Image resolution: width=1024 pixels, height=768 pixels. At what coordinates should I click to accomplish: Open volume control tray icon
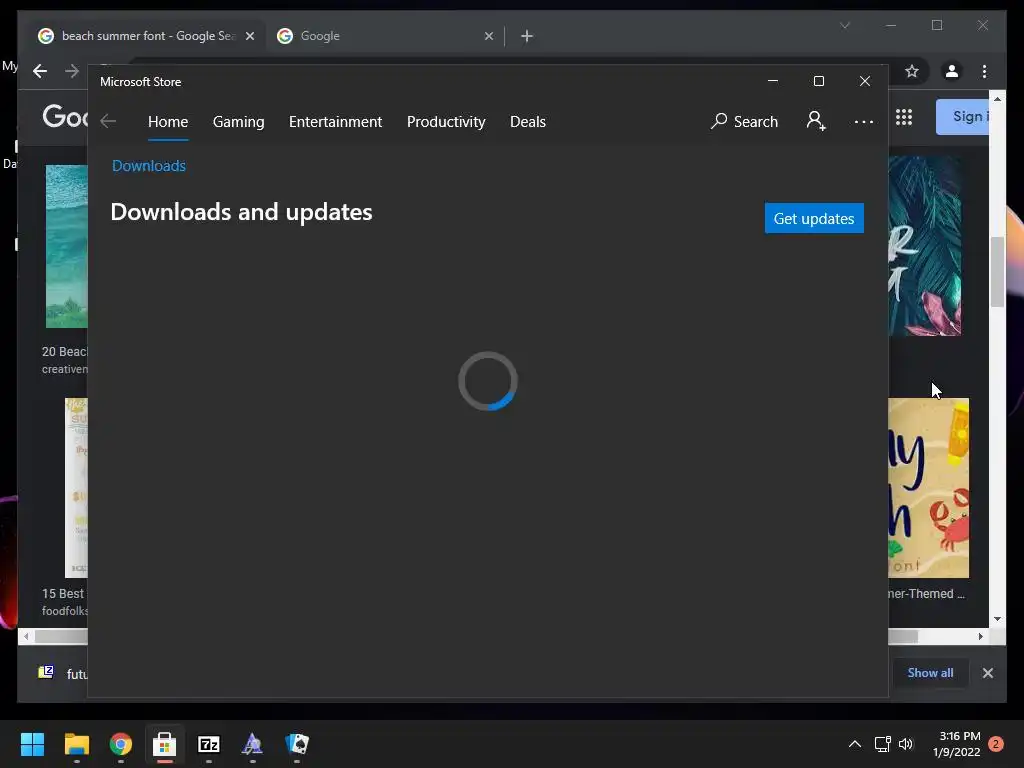point(905,744)
